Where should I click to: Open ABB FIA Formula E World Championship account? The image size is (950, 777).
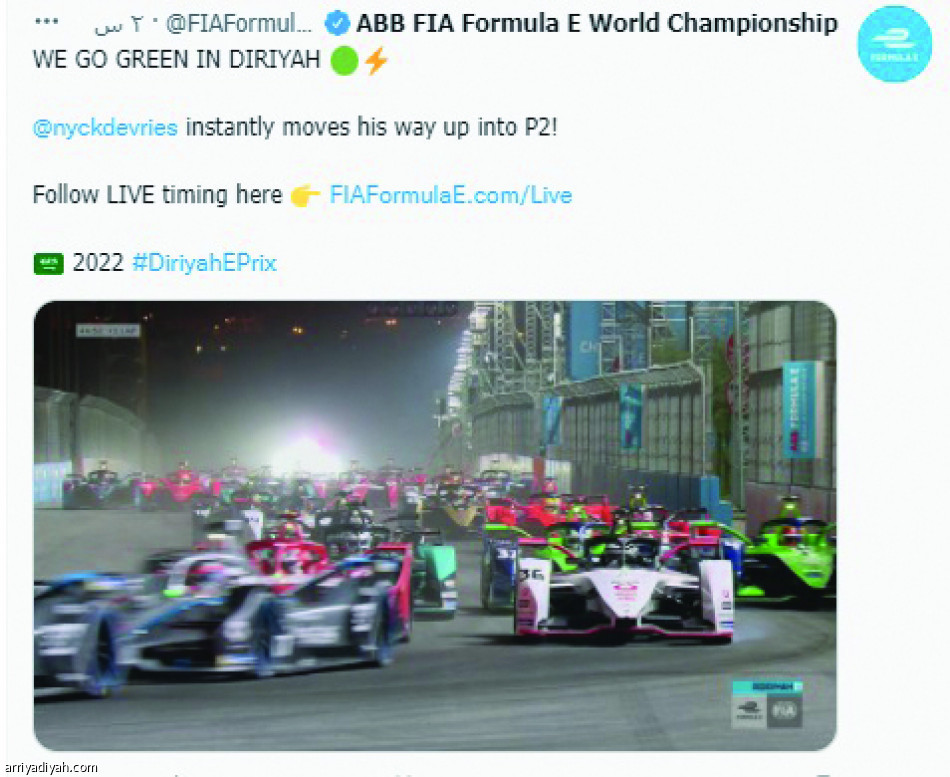tap(597, 24)
